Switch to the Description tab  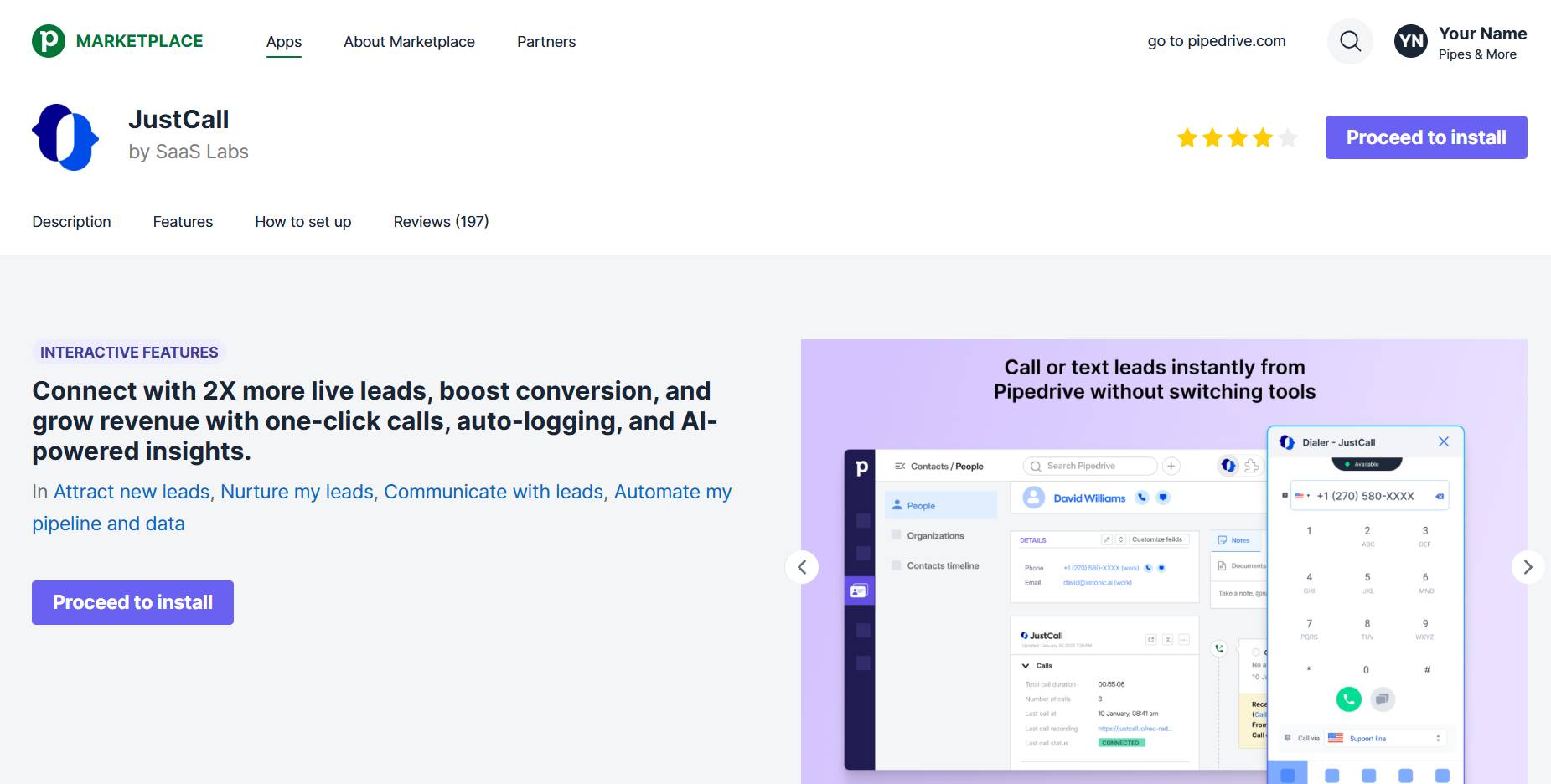(71, 222)
